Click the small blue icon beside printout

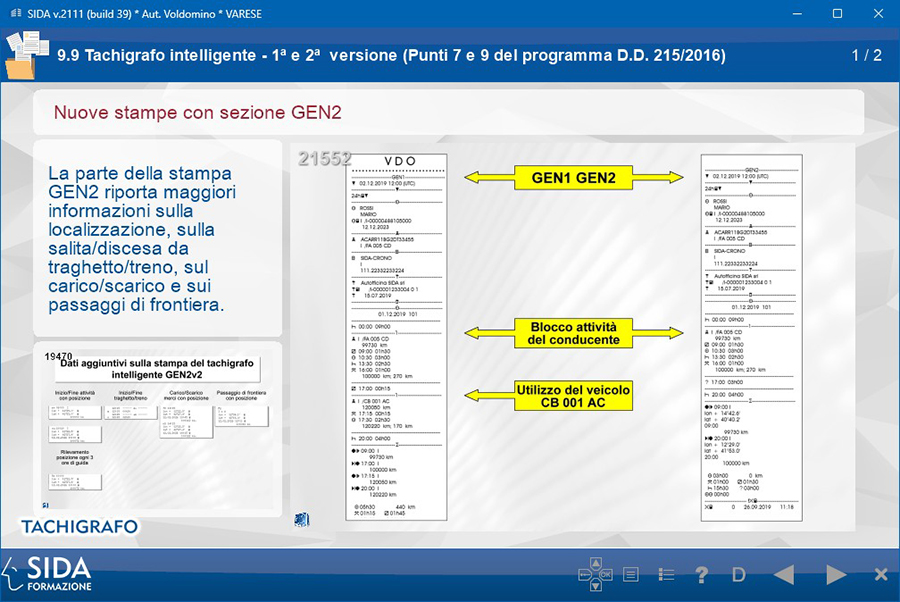(299, 518)
